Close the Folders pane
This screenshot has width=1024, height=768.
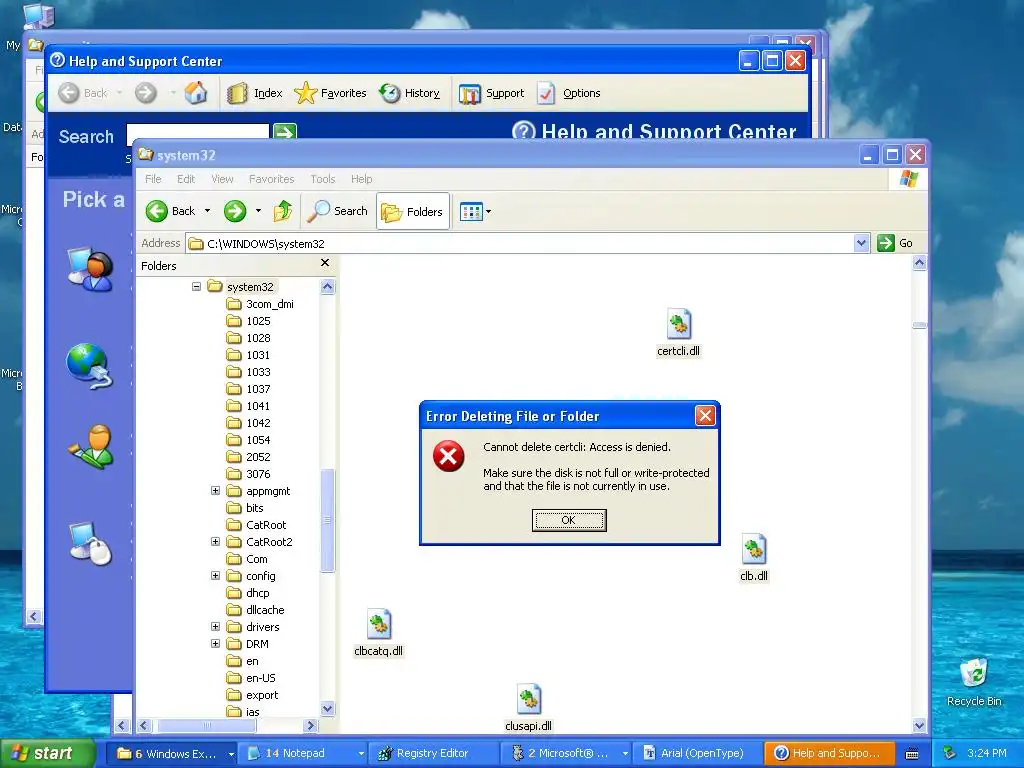(325, 263)
